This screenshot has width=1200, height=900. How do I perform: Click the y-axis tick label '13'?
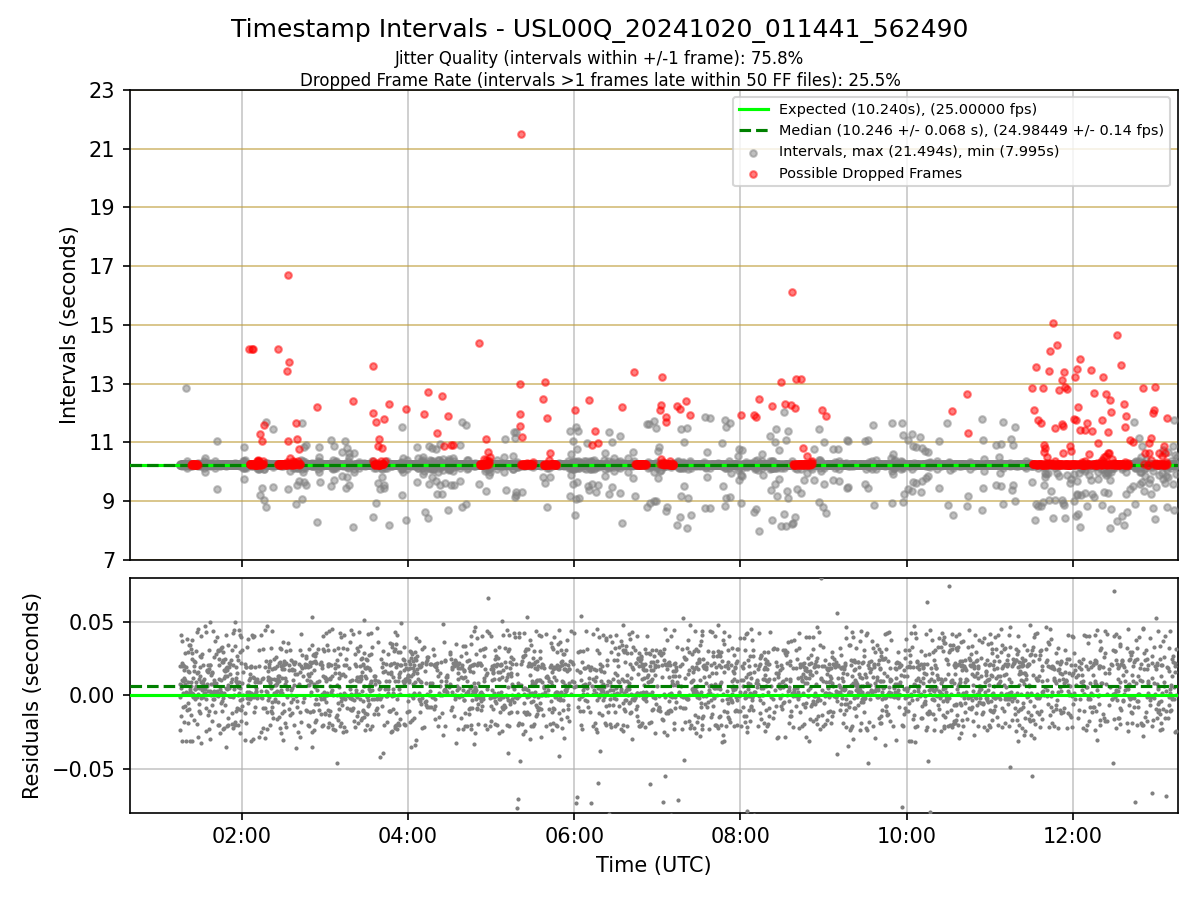104,384
